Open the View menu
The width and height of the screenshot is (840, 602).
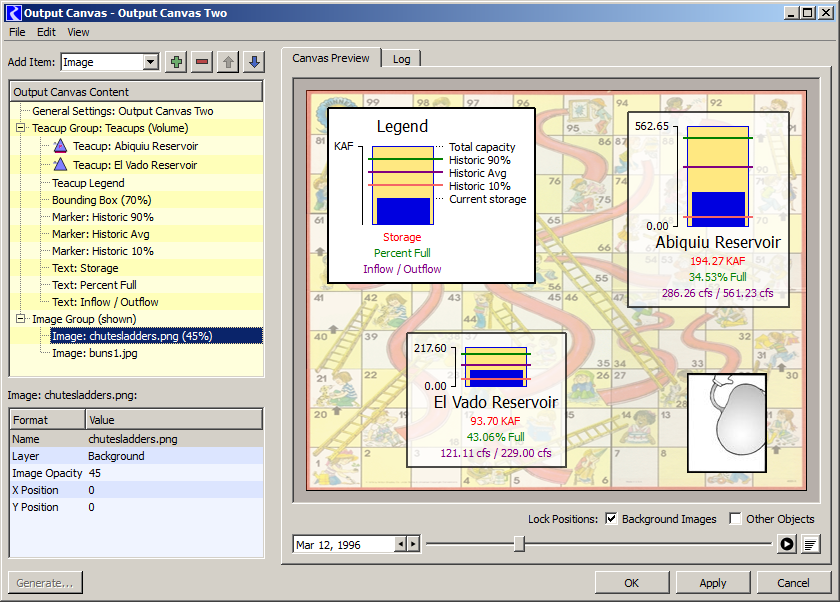(x=78, y=32)
